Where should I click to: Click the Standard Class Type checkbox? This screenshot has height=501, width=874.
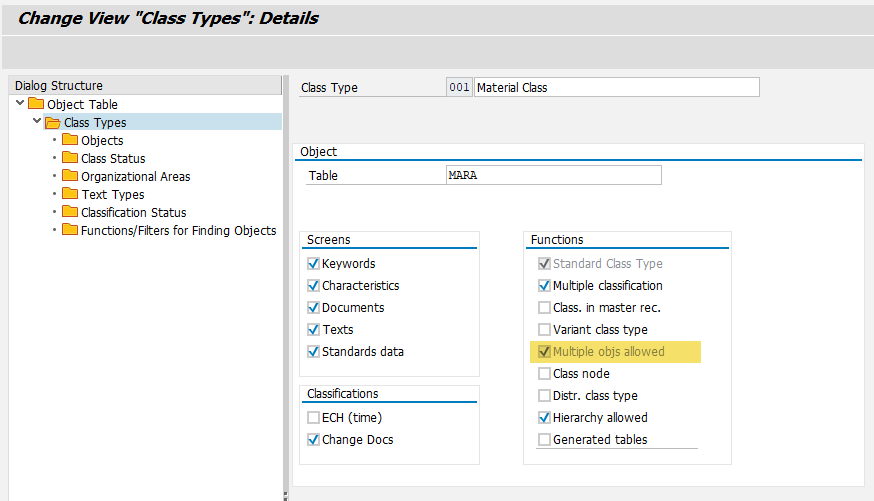(544, 263)
